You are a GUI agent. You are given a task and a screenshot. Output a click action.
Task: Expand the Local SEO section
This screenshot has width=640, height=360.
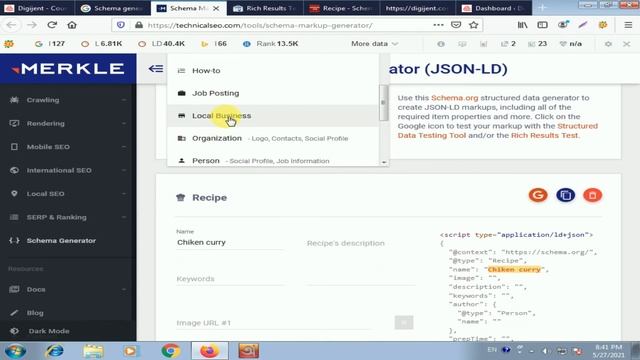click(68, 194)
